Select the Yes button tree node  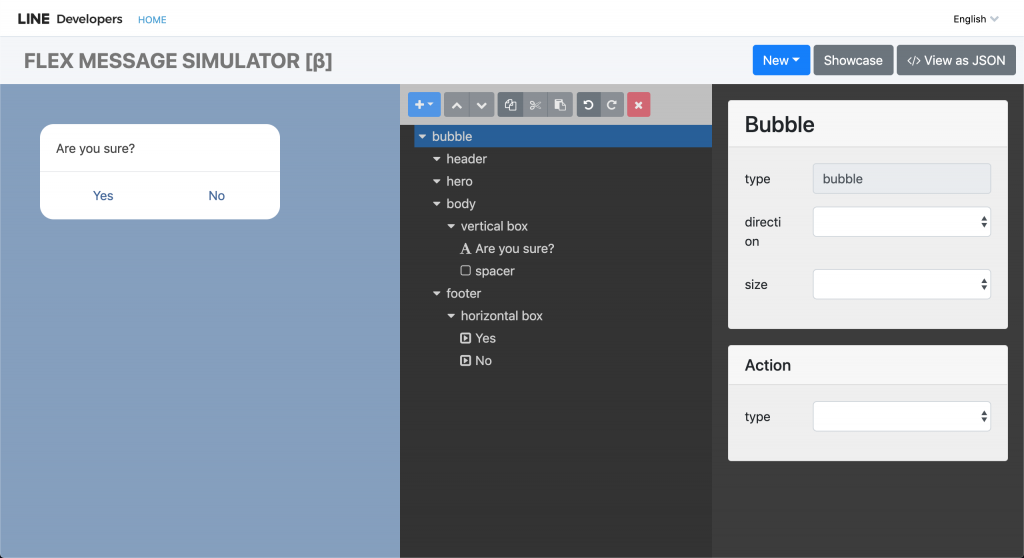point(485,338)
